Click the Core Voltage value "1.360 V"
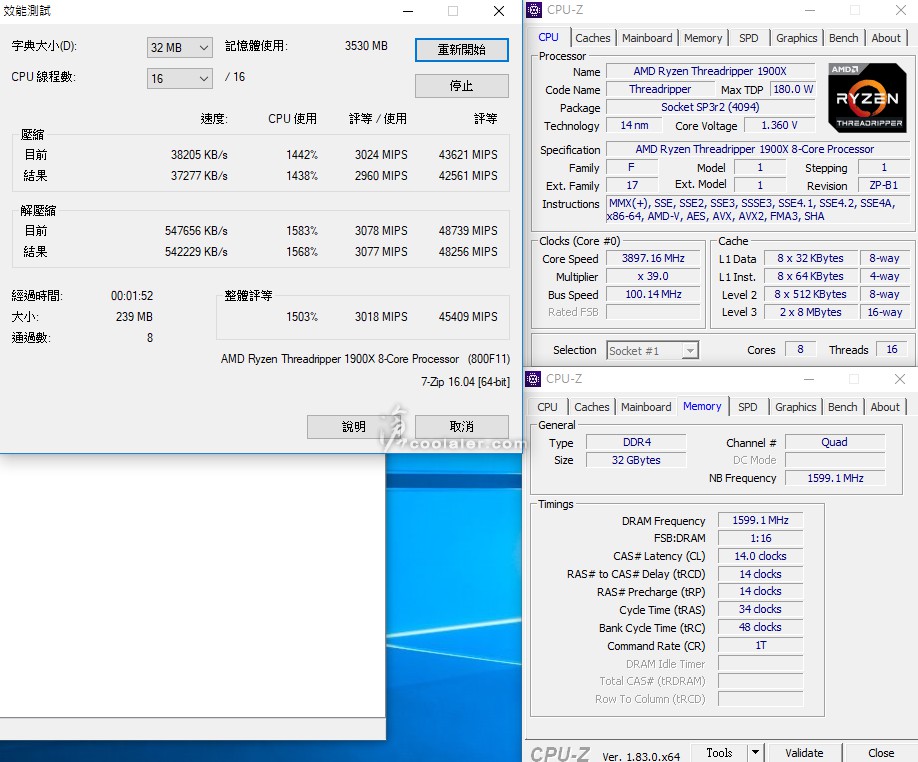The image size is (918, 762). 779,126
